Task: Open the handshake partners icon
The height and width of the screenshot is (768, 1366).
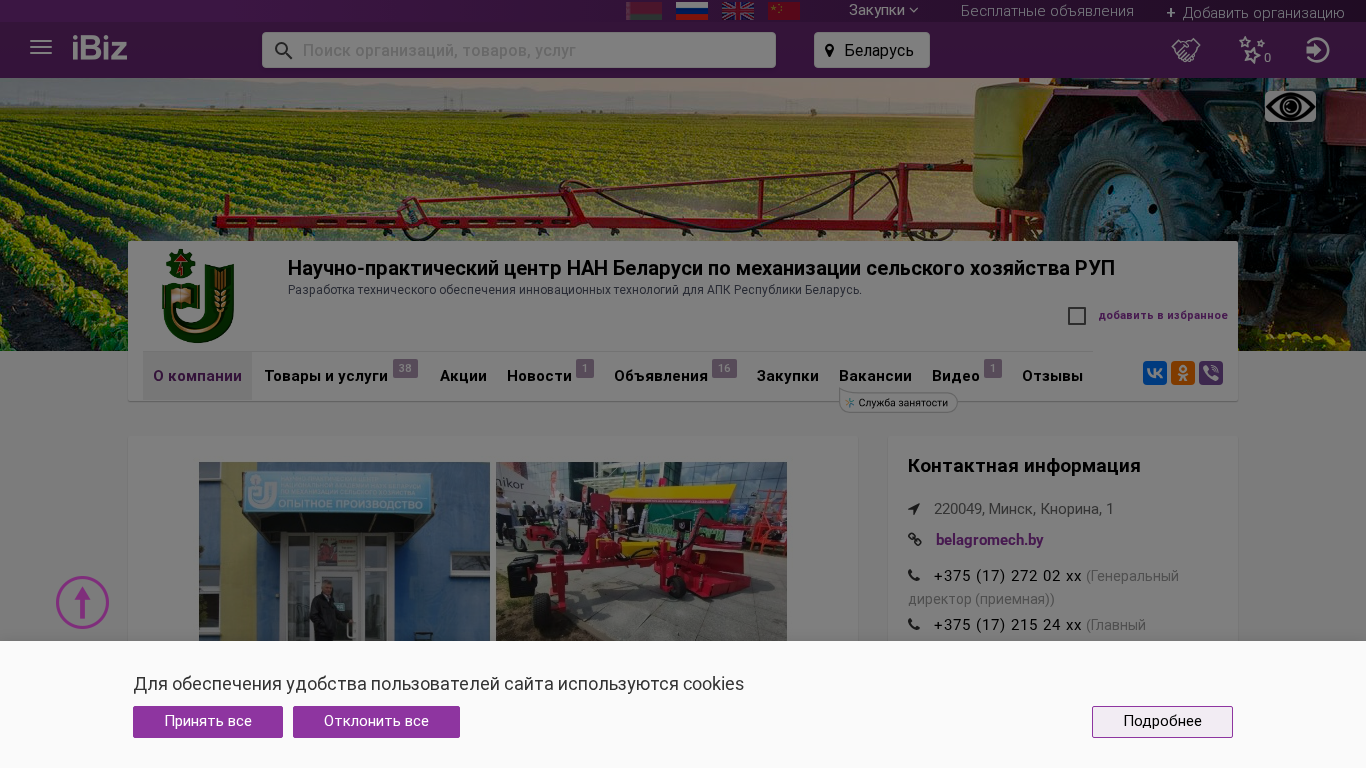Action: tap(1186, 50)
